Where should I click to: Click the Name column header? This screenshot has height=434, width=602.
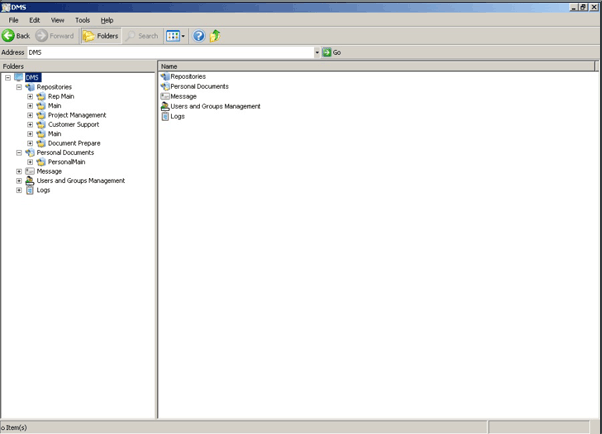click(x=377, y=66)
